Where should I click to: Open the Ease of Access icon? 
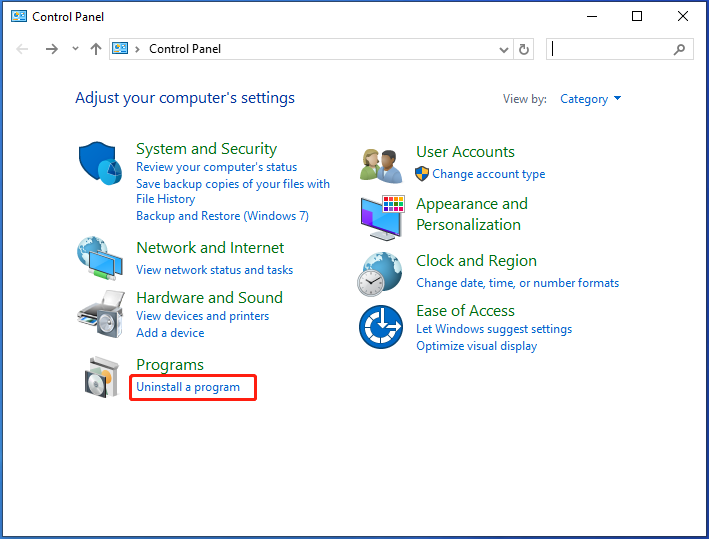tap(381, 326)
